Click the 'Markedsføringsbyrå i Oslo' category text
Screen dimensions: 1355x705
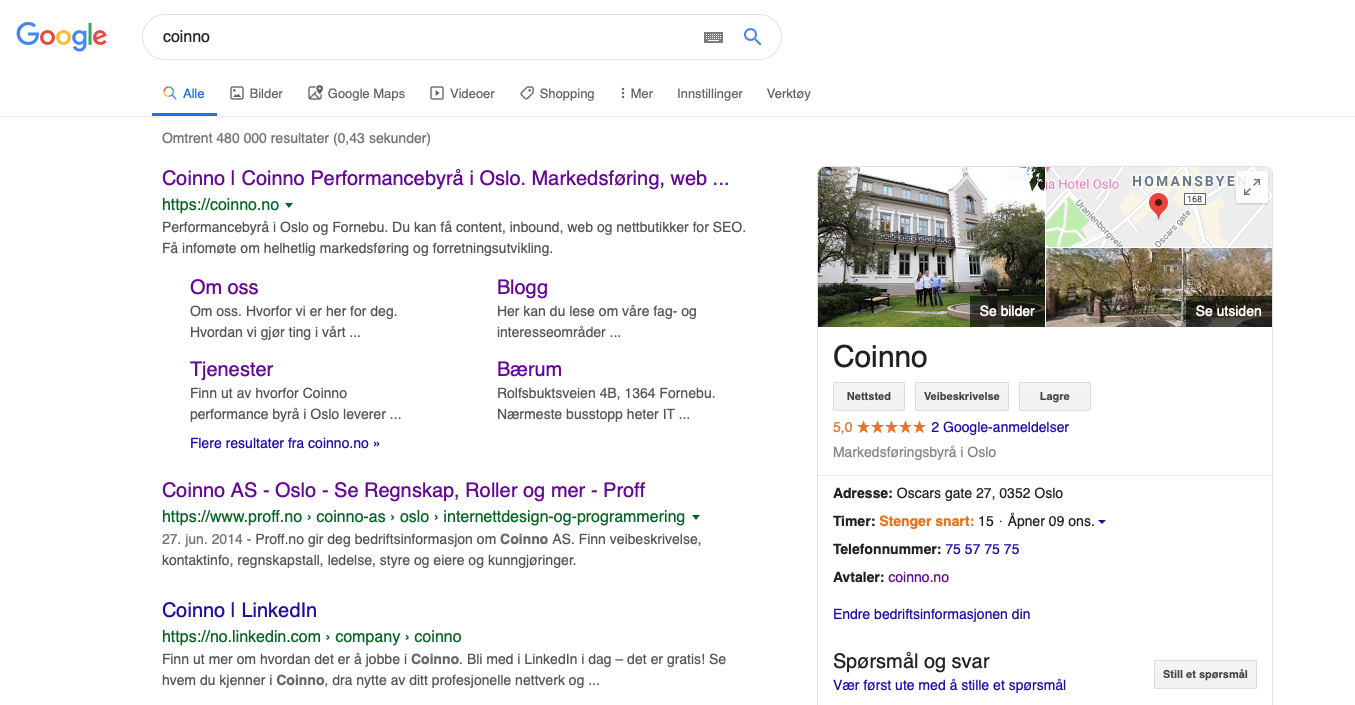pyautogui.click(x=914, y=452)
